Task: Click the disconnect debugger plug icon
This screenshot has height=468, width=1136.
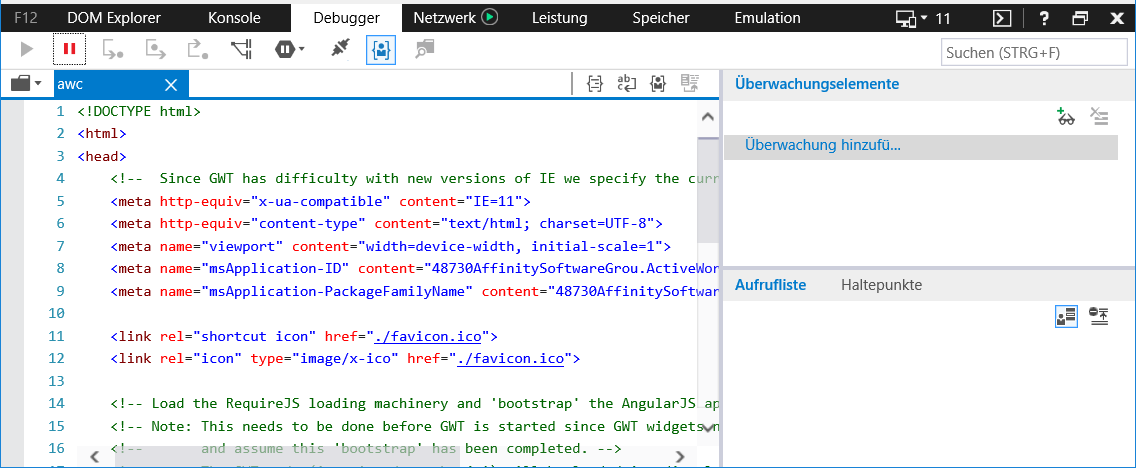Action: pyautogui.click(x=341, y=48)
